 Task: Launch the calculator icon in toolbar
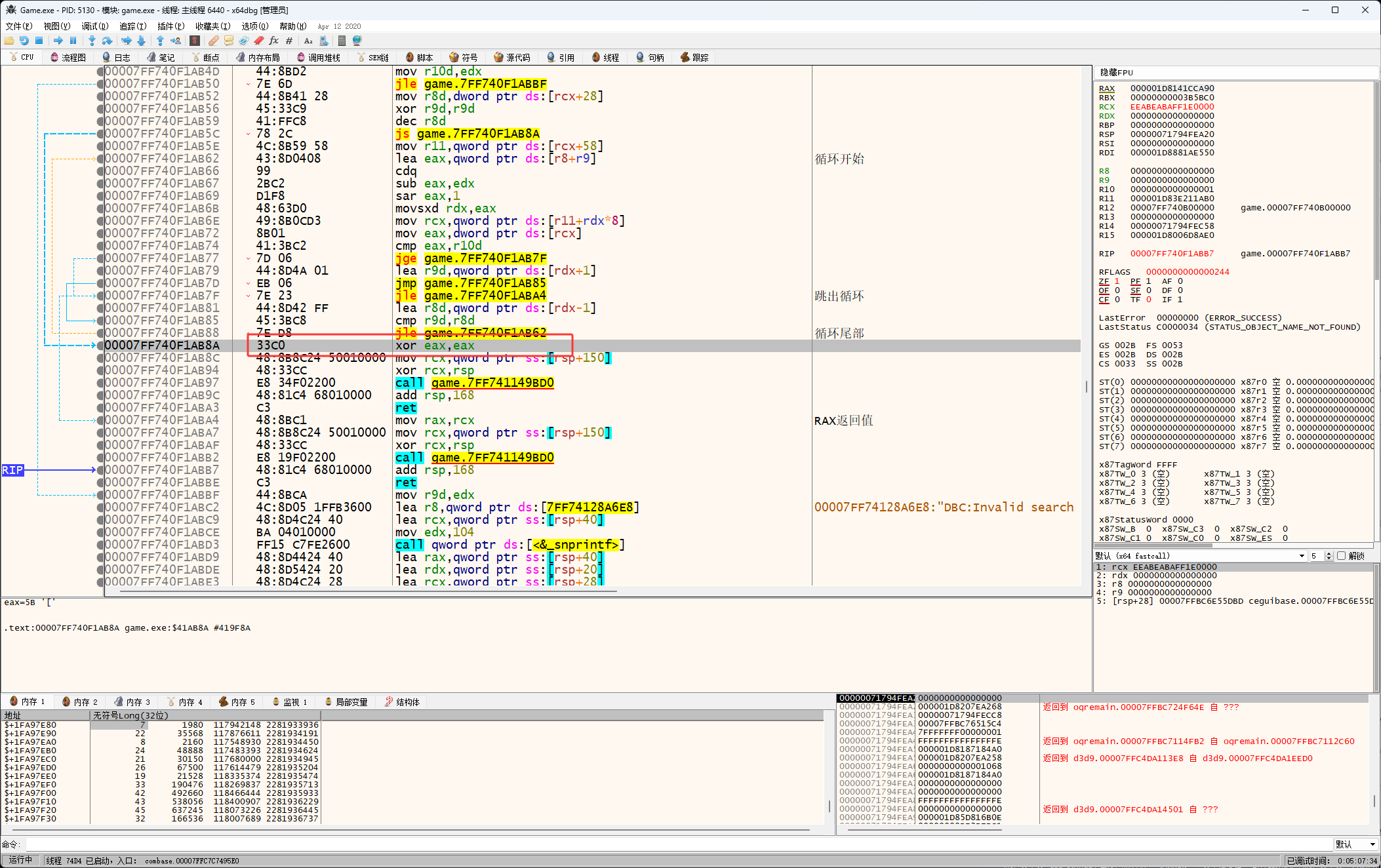342,41
